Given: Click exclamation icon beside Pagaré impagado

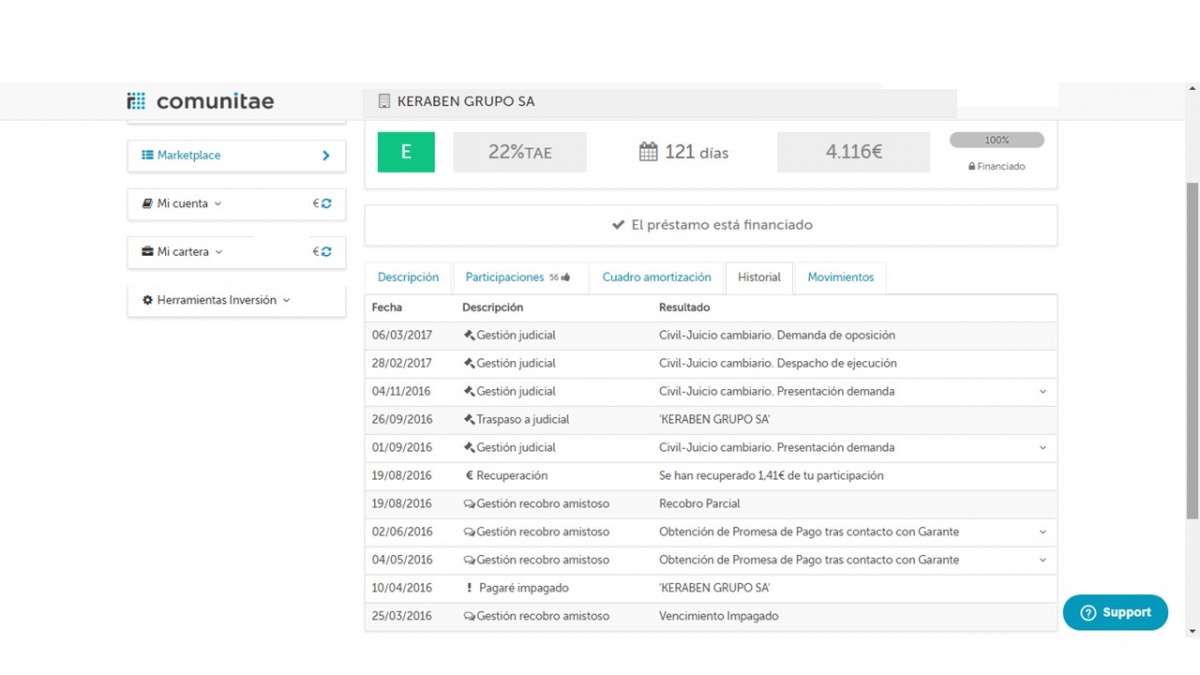Looking at the screenshot, I should pyautogui.click(x=469, y=588).
